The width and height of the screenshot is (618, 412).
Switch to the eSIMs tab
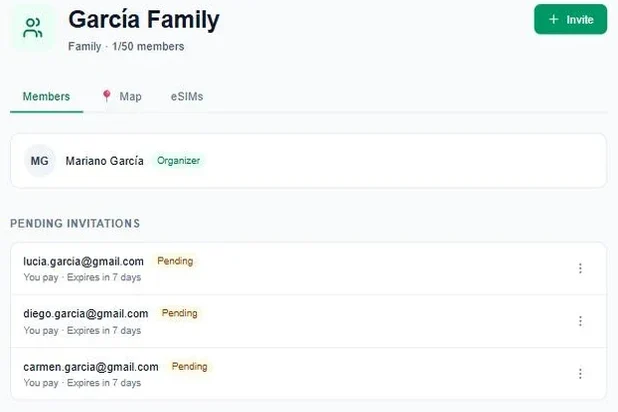coord(187,97)
